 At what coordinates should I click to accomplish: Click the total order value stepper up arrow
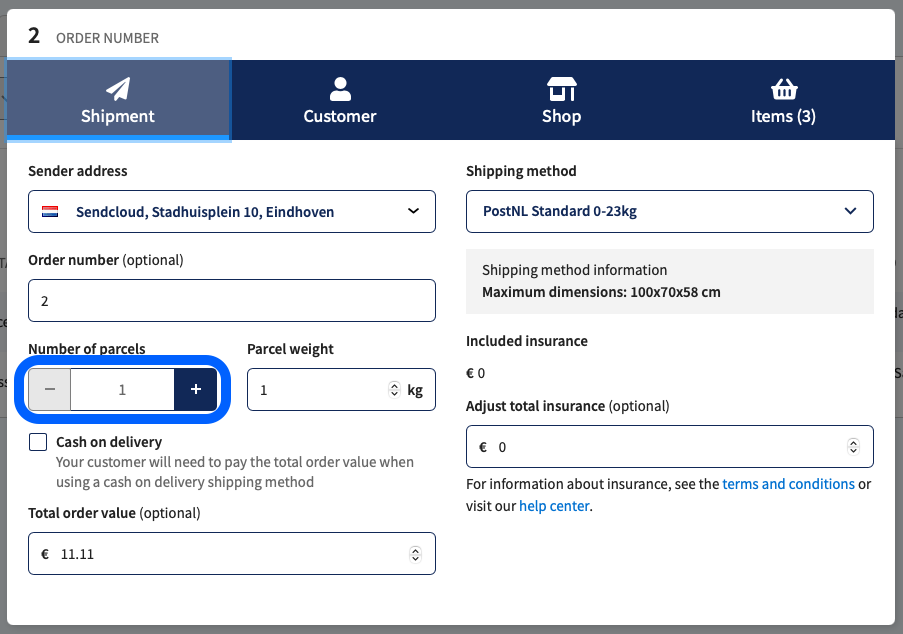point(415,548)
